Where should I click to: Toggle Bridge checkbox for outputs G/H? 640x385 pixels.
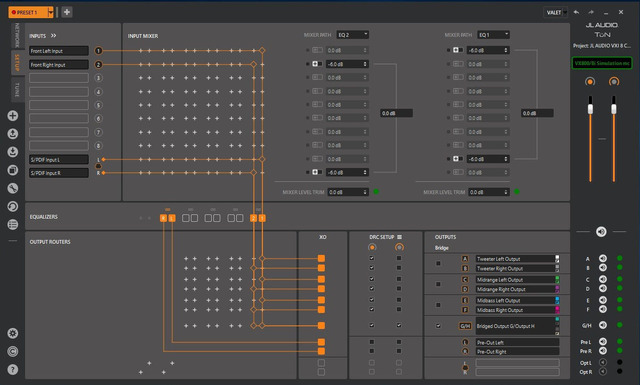point(438,326)
